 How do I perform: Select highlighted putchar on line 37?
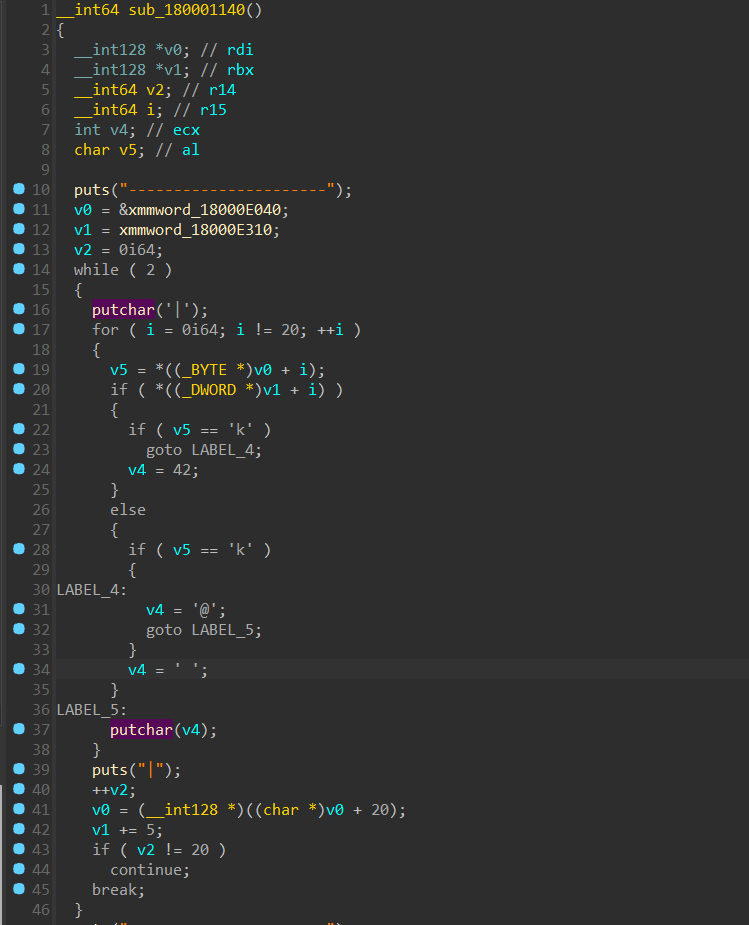[141, 730]
